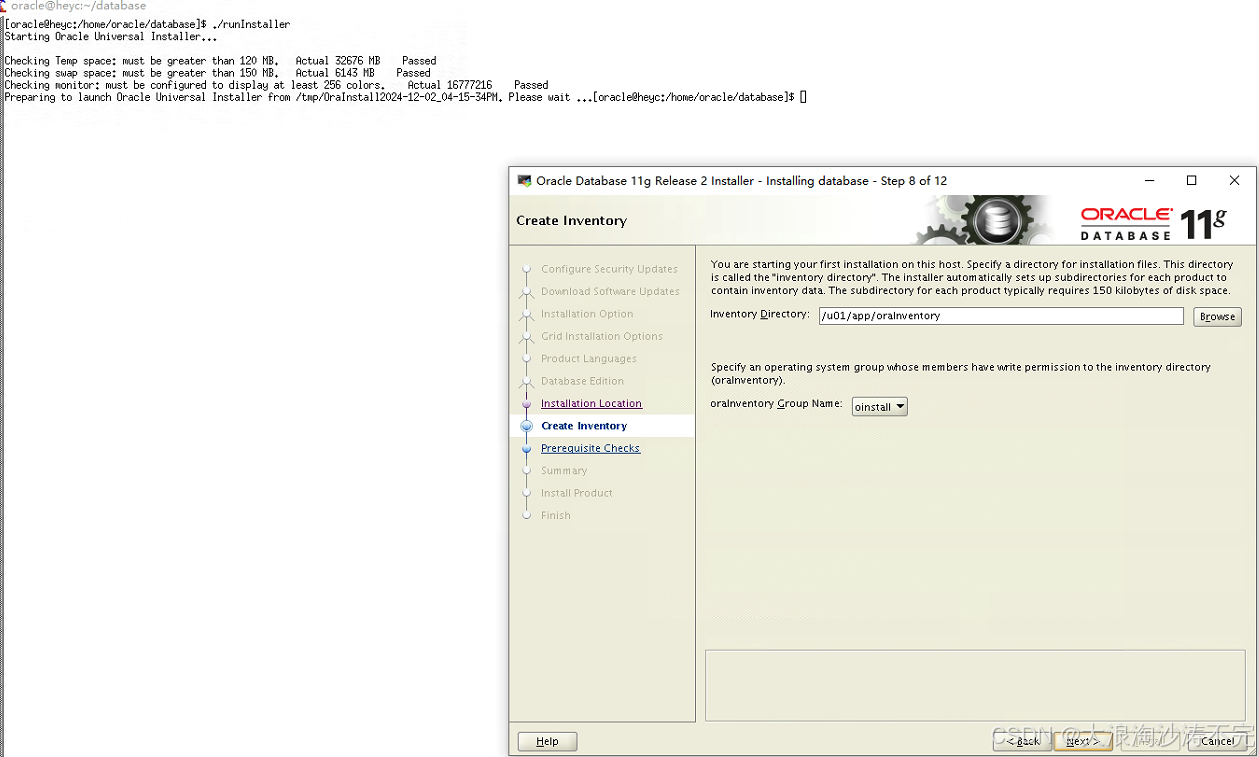1259x757 pixels.
Task: Click the Installation Option step
Action: [587, 314]
